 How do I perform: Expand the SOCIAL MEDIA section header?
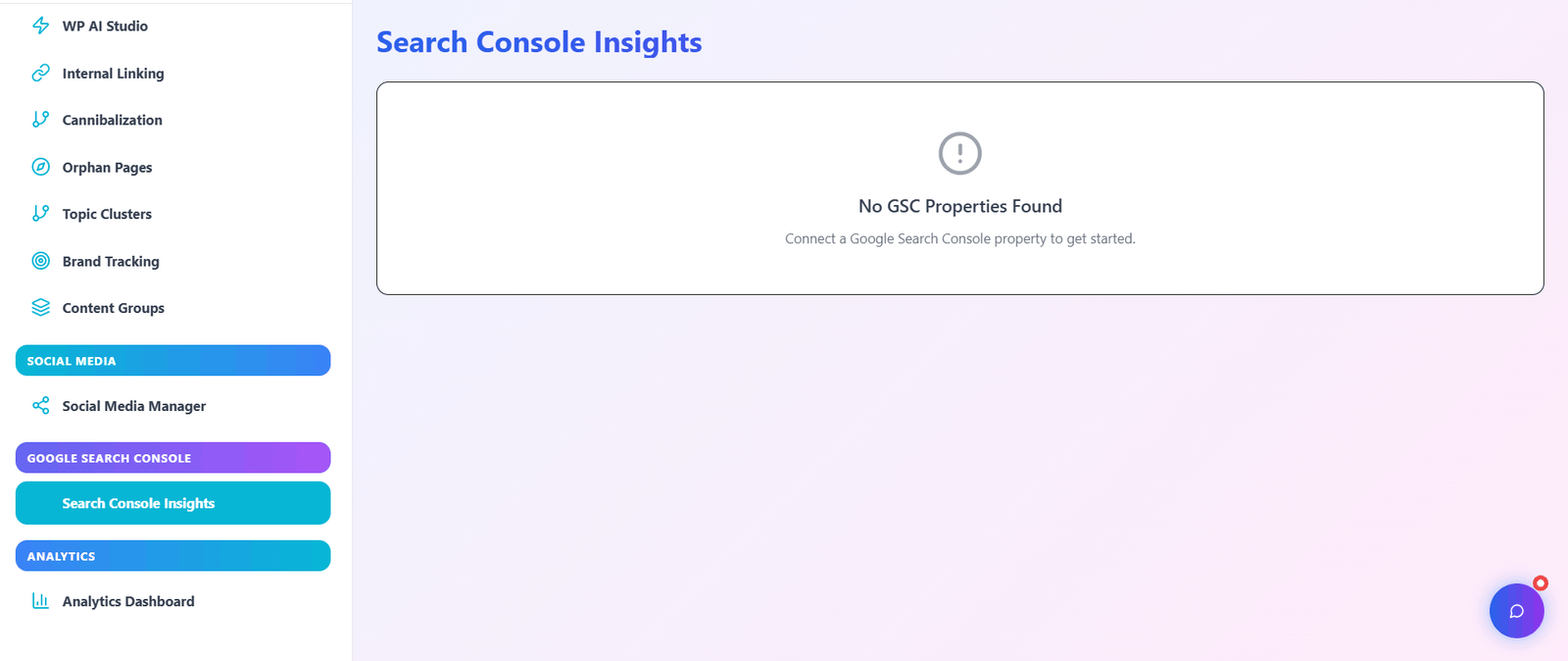click(172, 360)
